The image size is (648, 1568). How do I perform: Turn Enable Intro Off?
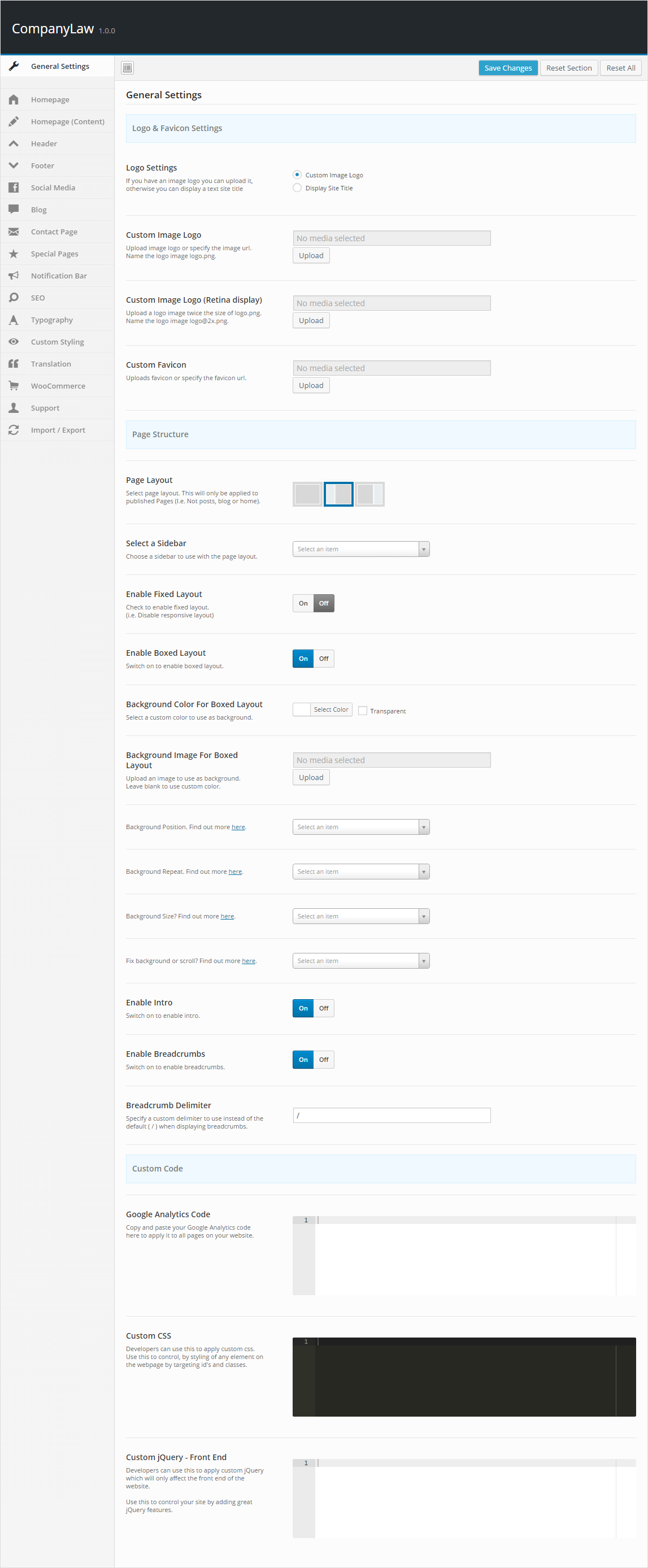(324, 1008)
